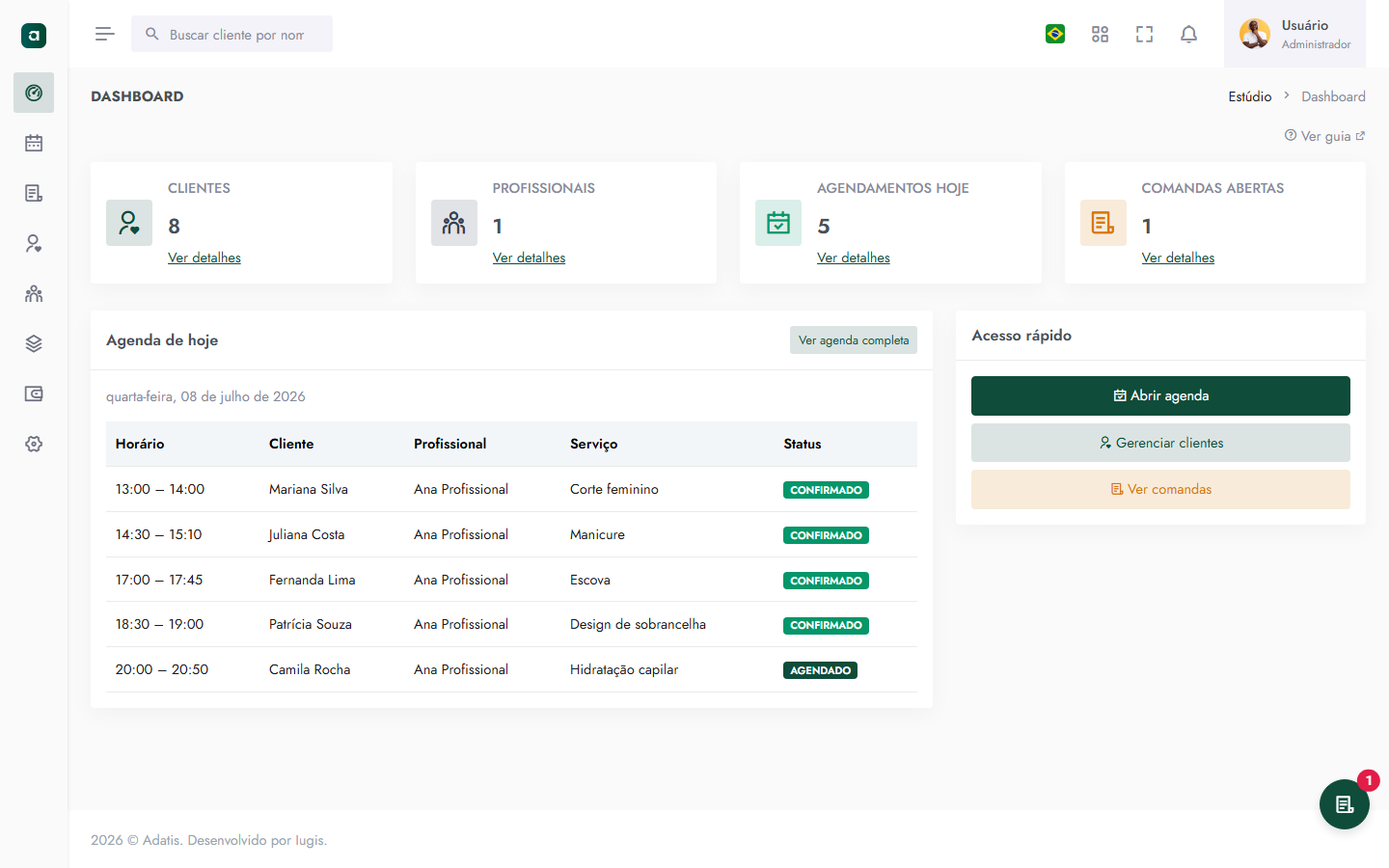The height and width of the screenshot is (868, 1389).
Task: Select client name Juliana Costa
Action: (307, 534)
